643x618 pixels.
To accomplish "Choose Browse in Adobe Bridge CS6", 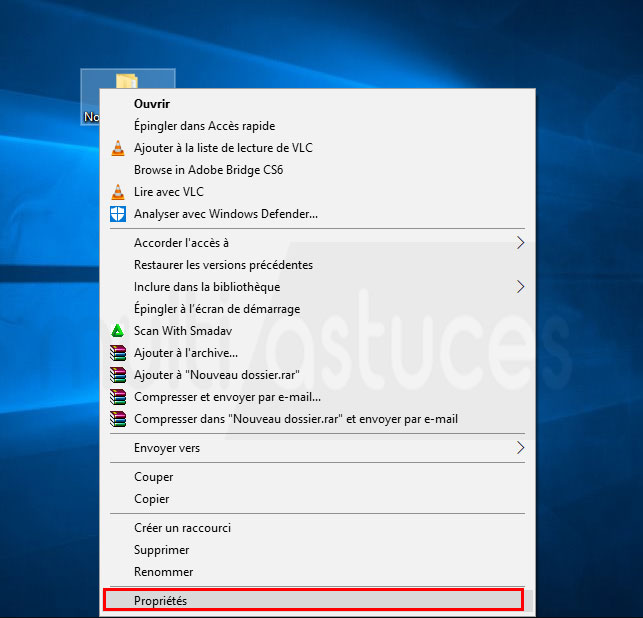I will pyautogui.click(x=208, y=170).
